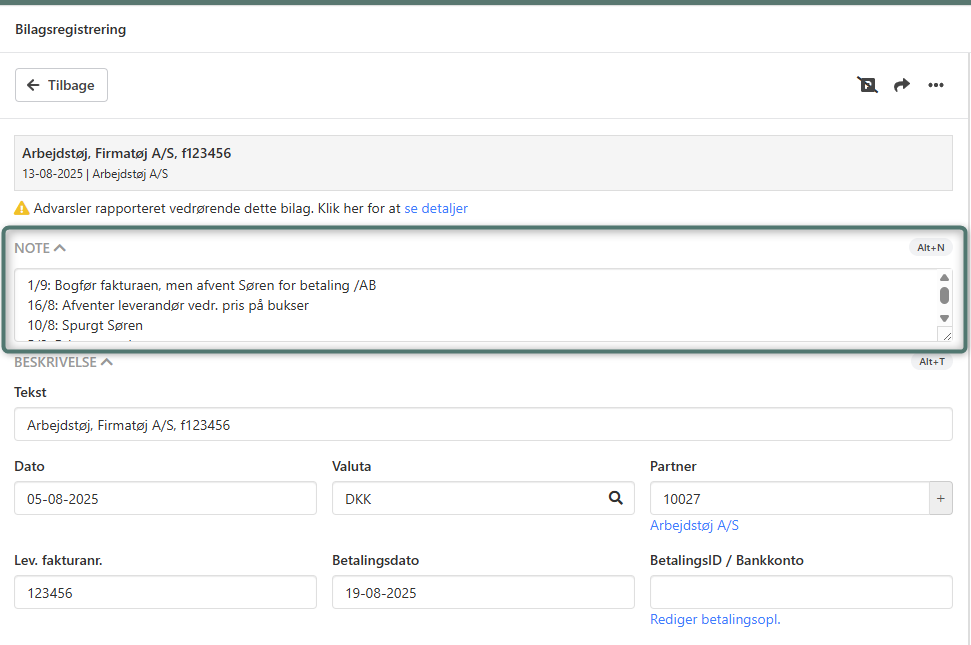Click the note field scrollbar thumb
Screen dimensions: 971x645
click(x=944, y=295)
